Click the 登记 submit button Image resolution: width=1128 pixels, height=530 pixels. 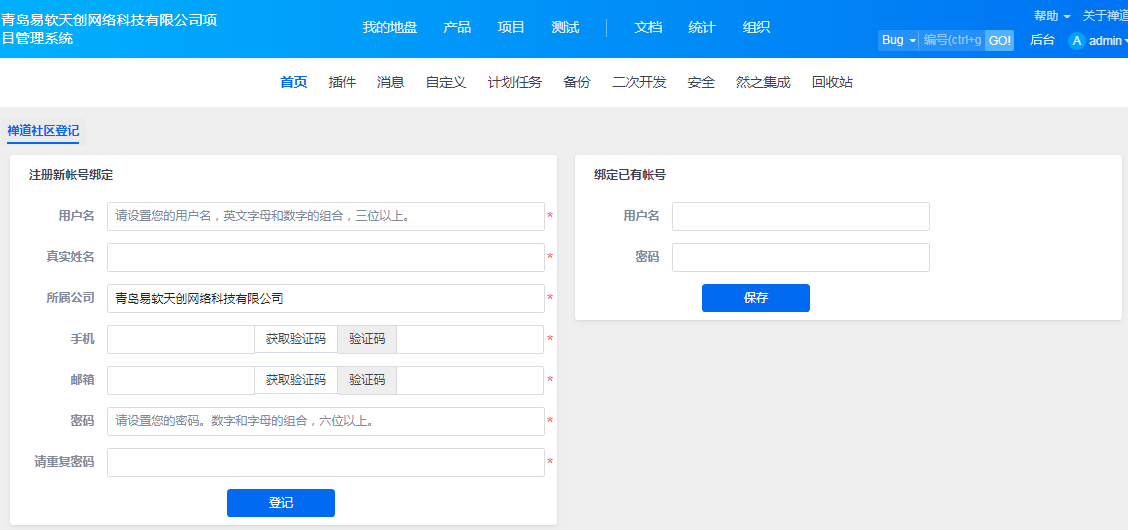281,503
